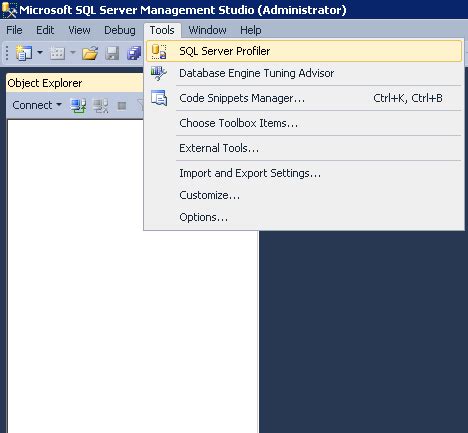Click the Connect Object Explorer icon
468x433 pixels.
[78, 105]
